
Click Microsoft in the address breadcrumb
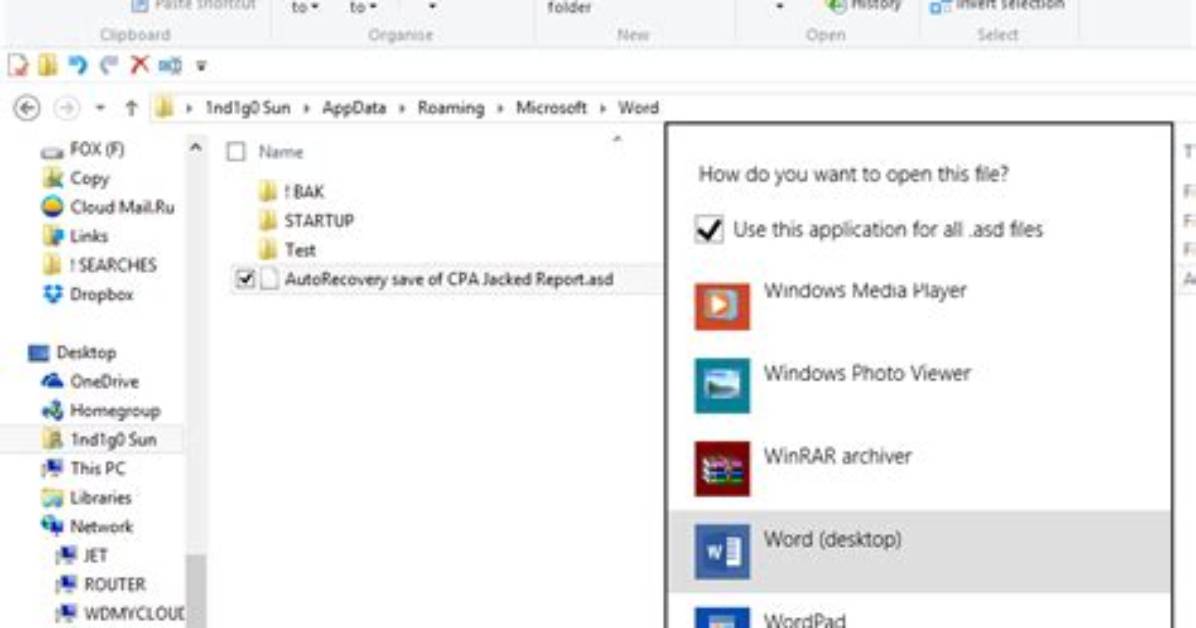[x=551, y=108]
